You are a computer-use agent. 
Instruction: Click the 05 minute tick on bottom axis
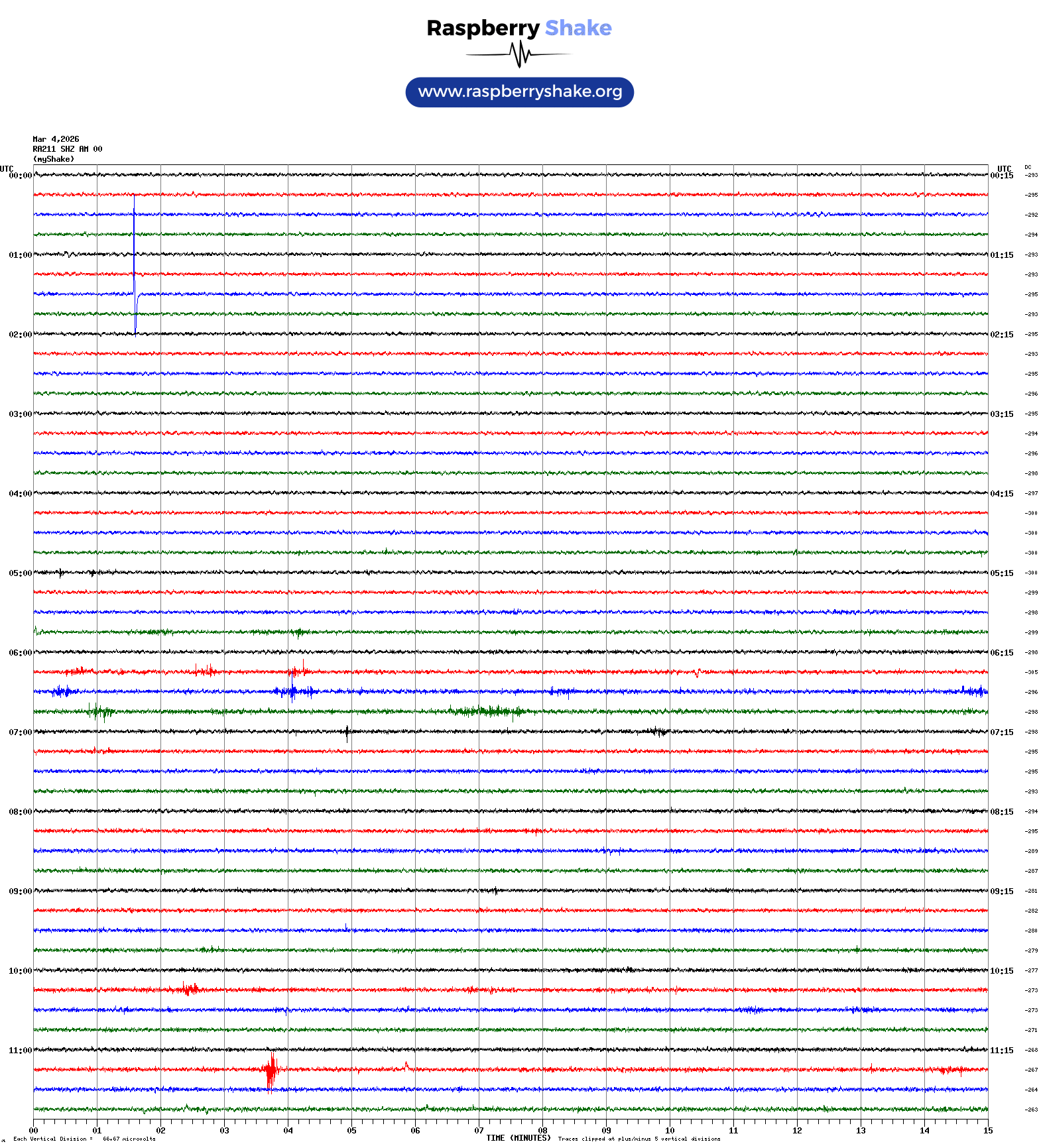pyautogui.click(x=351, y=1131)
